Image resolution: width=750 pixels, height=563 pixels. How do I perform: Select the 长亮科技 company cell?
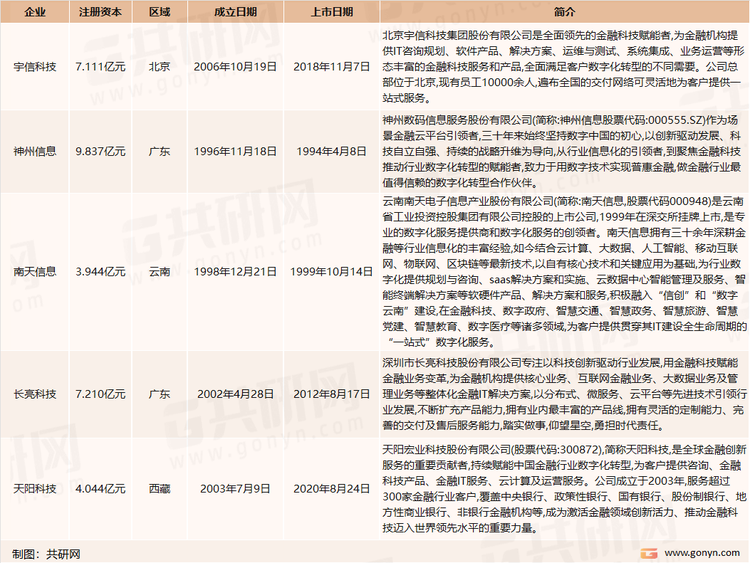(x=35, y=394)
